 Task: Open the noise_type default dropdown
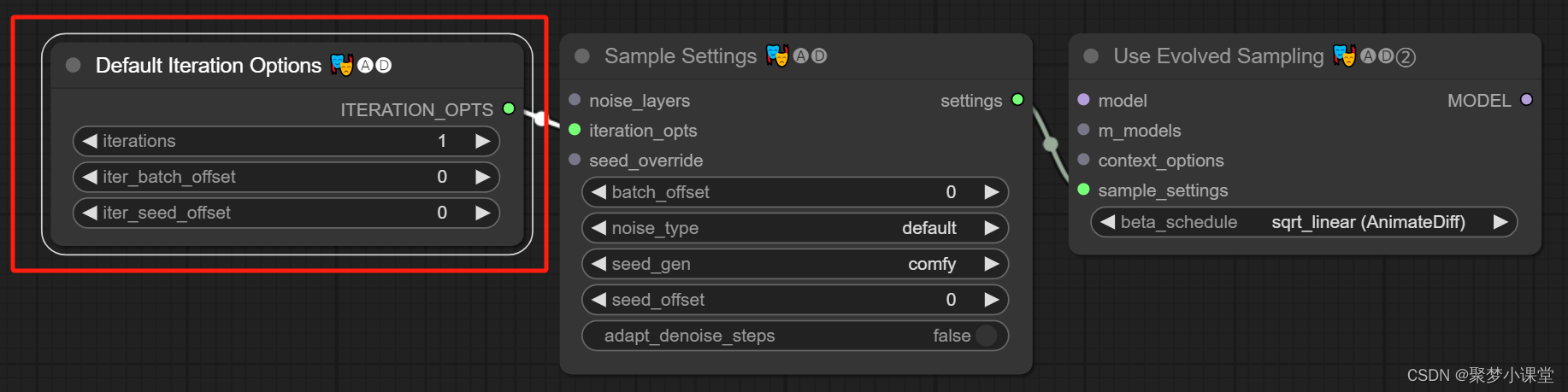(795, 228)
